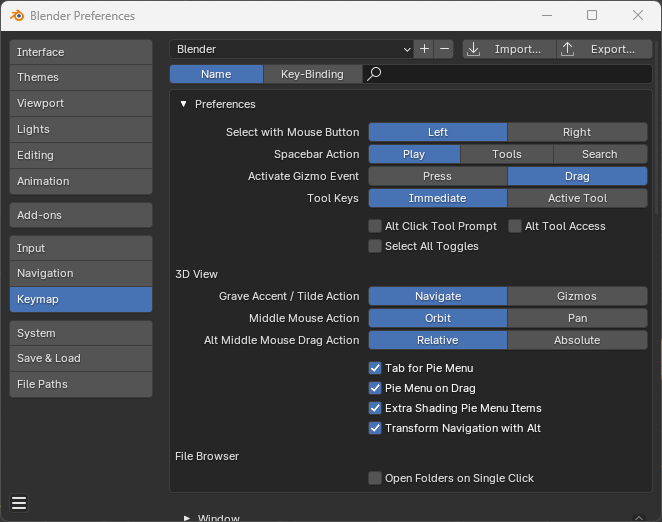The height and width of the screenshot is (522, 662).
Task: Open Save & Load preferences
Action: [81, 359]
